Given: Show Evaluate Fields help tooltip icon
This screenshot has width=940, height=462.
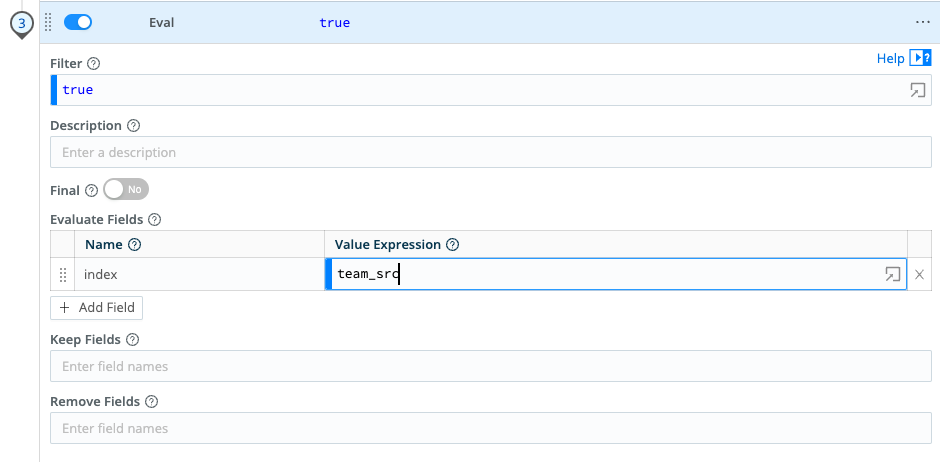Looking at the screenshot, I should pyautogui.click(x=154, y=219).
